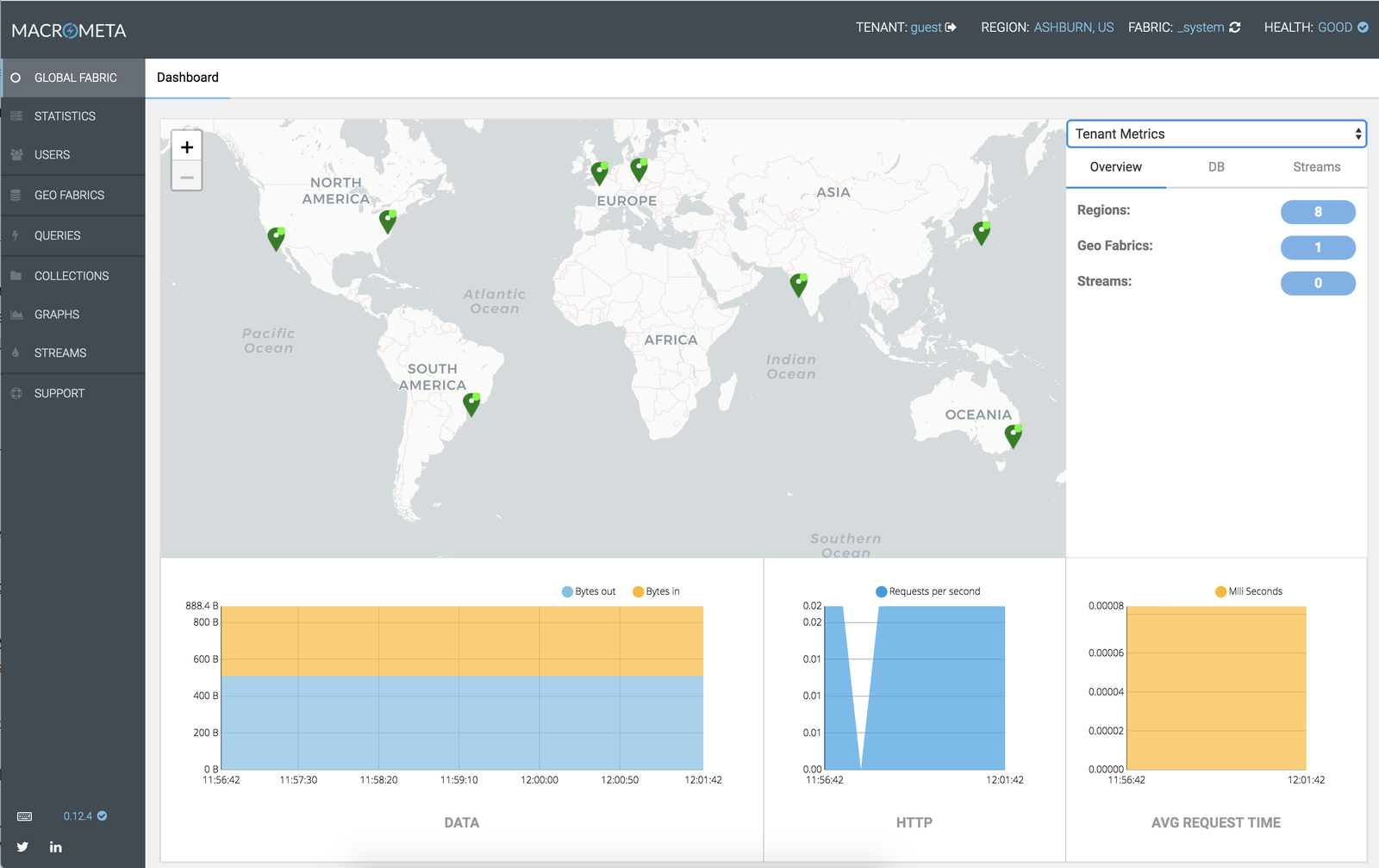This screenshot has height=868, width=1379.
Task: Click the keyboard shortcuts icon
Action: pyautogui.click(x=25, y=816)
